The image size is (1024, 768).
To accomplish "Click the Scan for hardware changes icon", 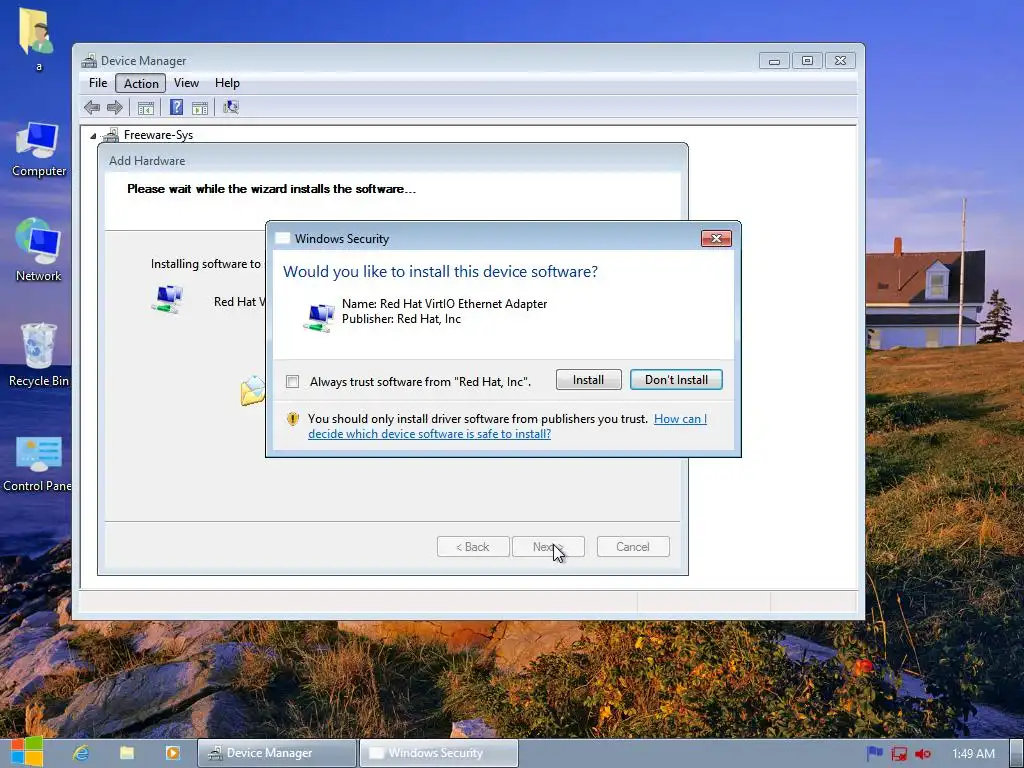I will tap(231, 107).
